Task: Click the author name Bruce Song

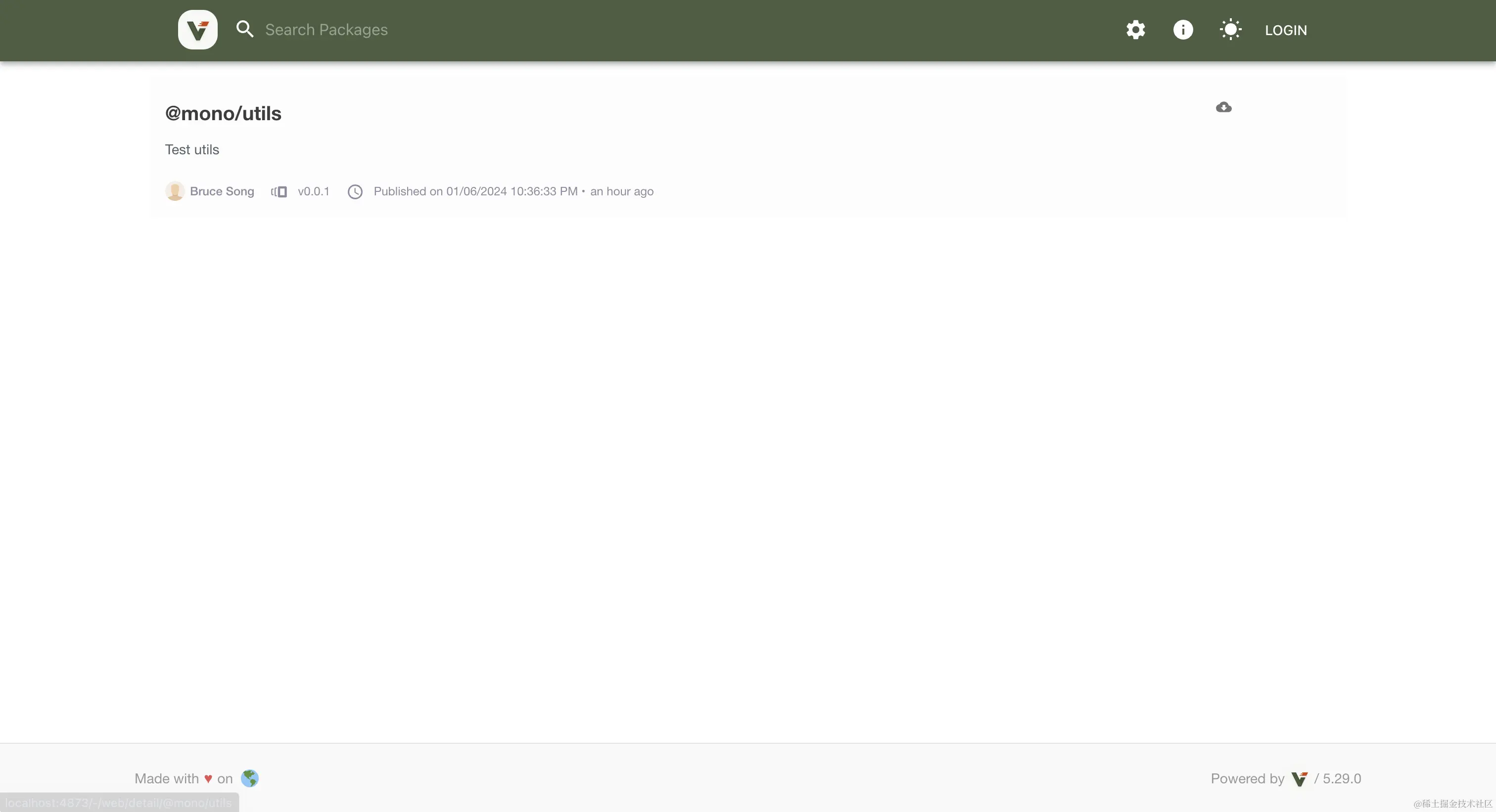Action: [x=222, y=191]
